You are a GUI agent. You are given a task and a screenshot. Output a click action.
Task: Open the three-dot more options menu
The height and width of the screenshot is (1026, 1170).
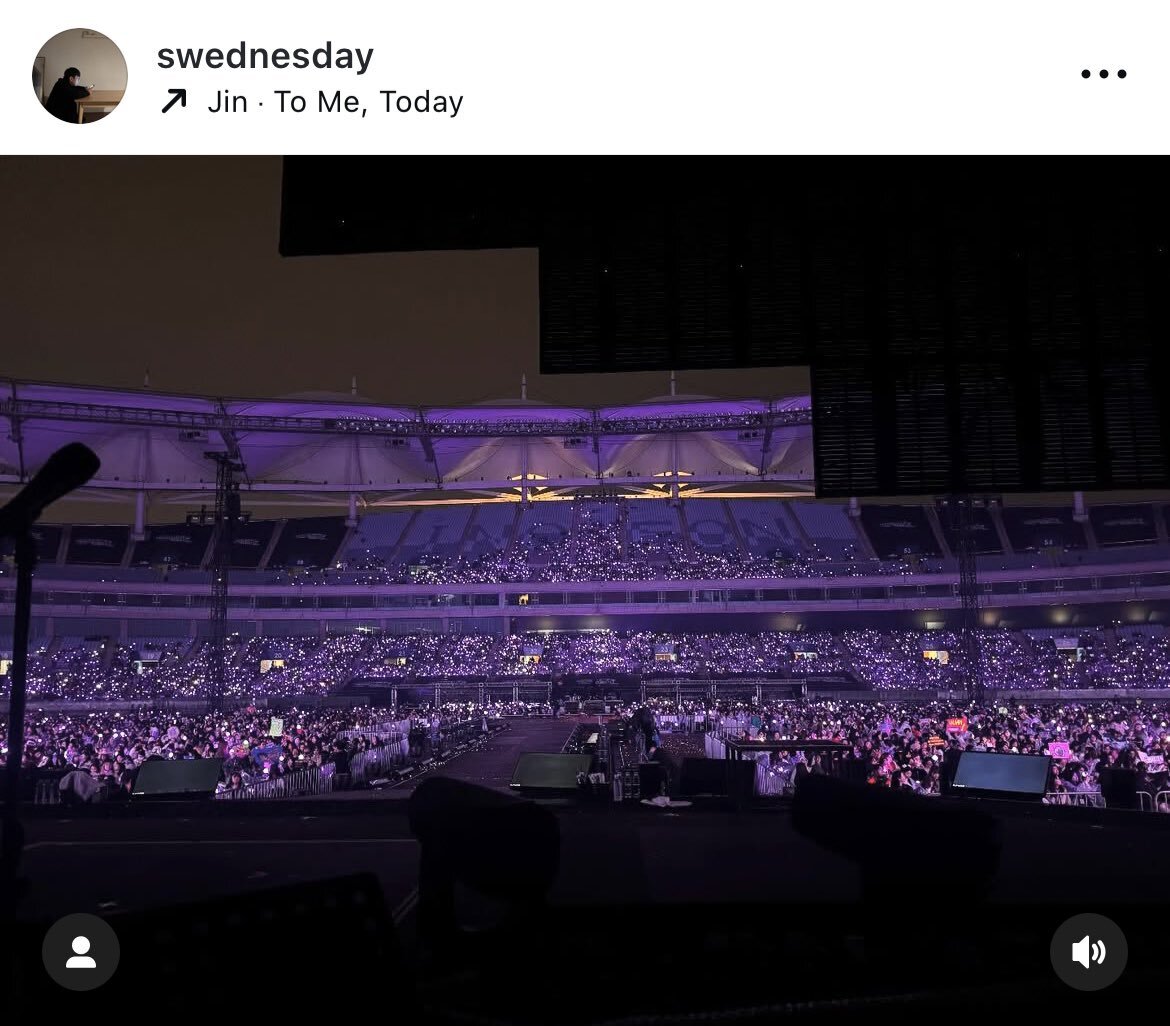pos(1104,74)
